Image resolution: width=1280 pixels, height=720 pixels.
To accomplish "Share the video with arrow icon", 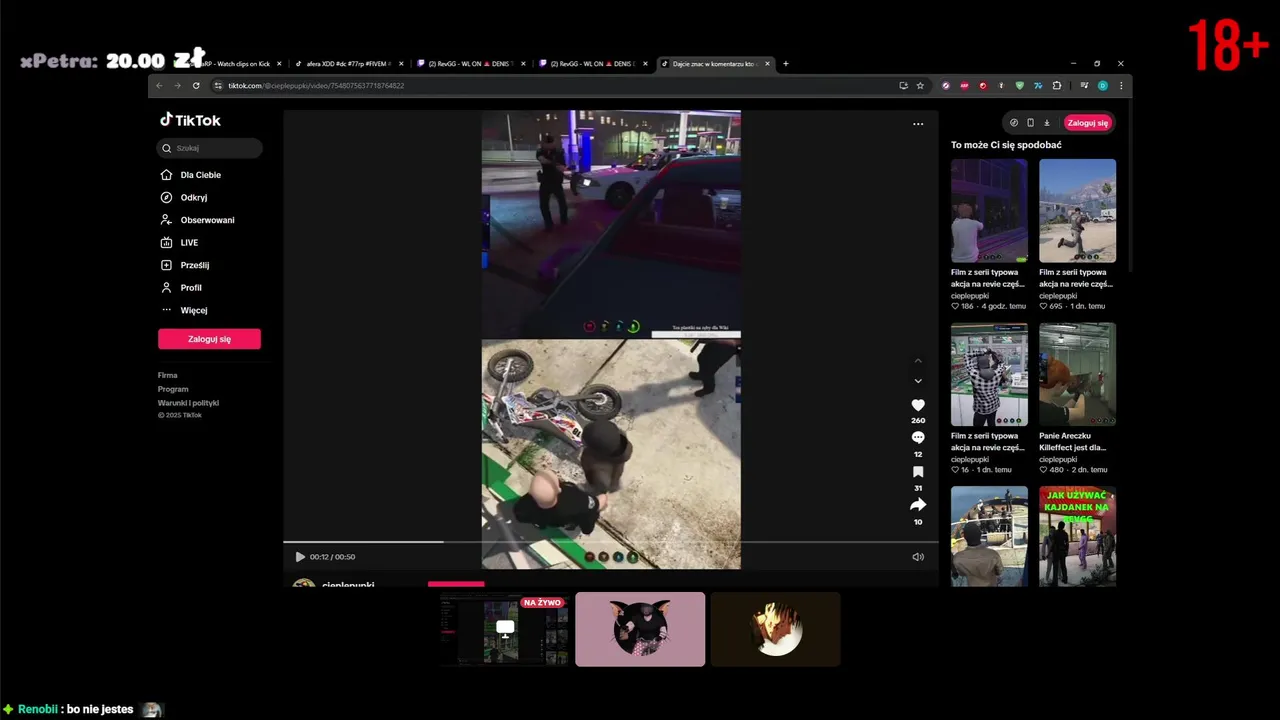I will [x=918, y=505].
